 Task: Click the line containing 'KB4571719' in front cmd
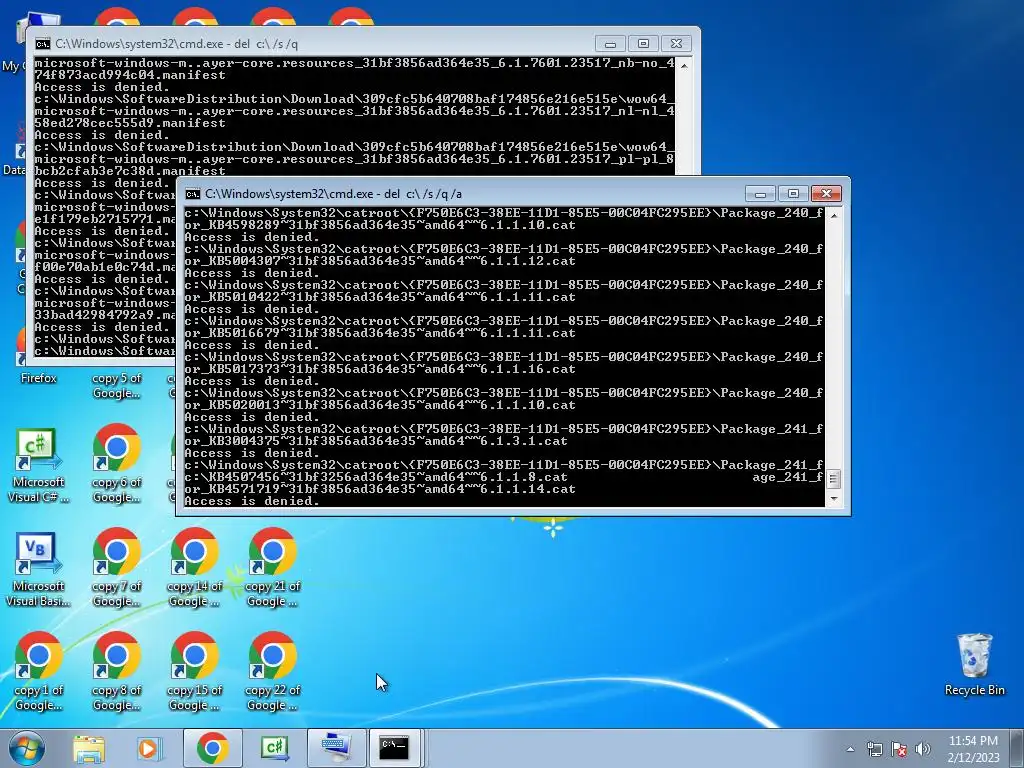point(379,488)
